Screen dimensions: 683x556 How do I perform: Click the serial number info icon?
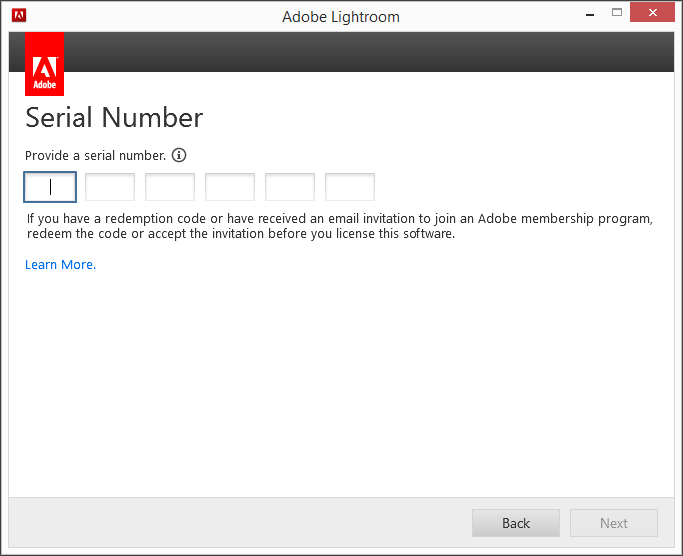coord(179,155)
